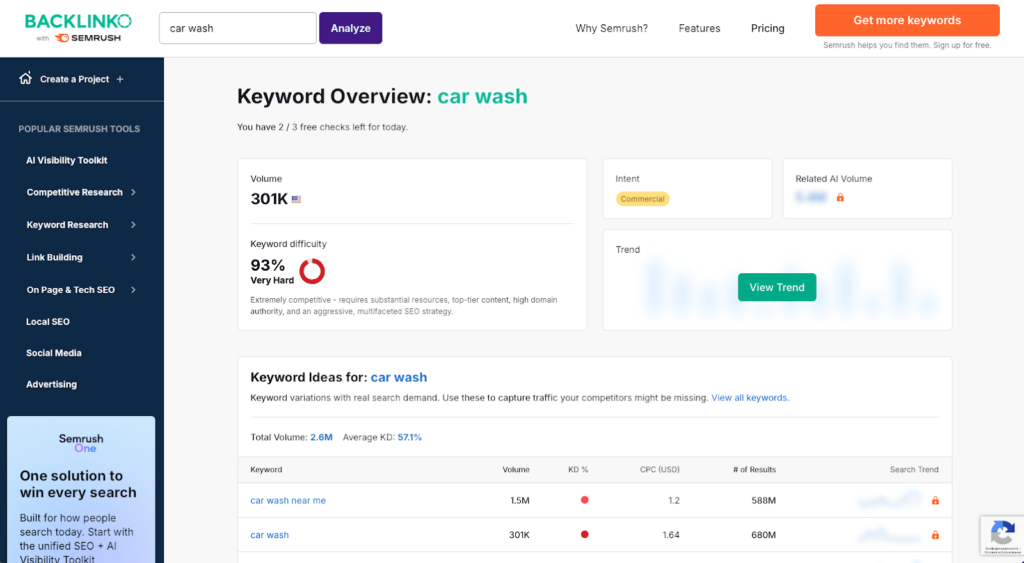The width and height of the screenshot is (1024, 563).
Task: Click the # of Results column header
Action: (754, 470)
